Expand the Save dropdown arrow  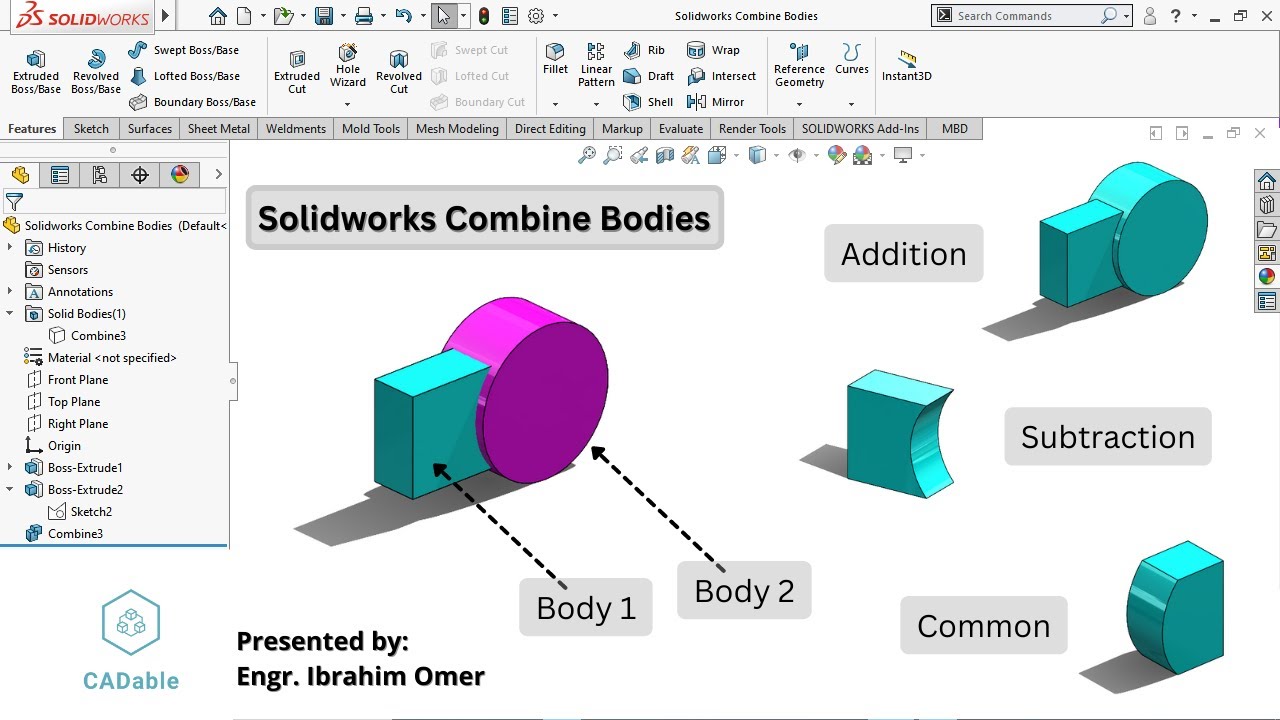341,16
